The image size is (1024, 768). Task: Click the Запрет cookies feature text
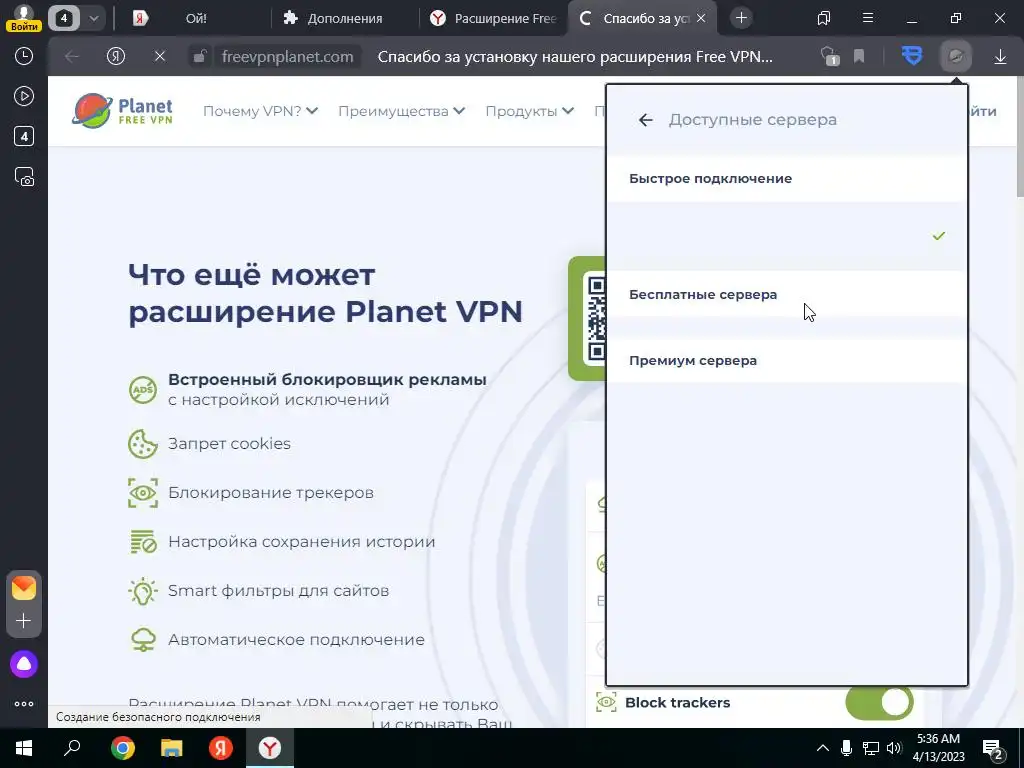(x=229, y=443)
